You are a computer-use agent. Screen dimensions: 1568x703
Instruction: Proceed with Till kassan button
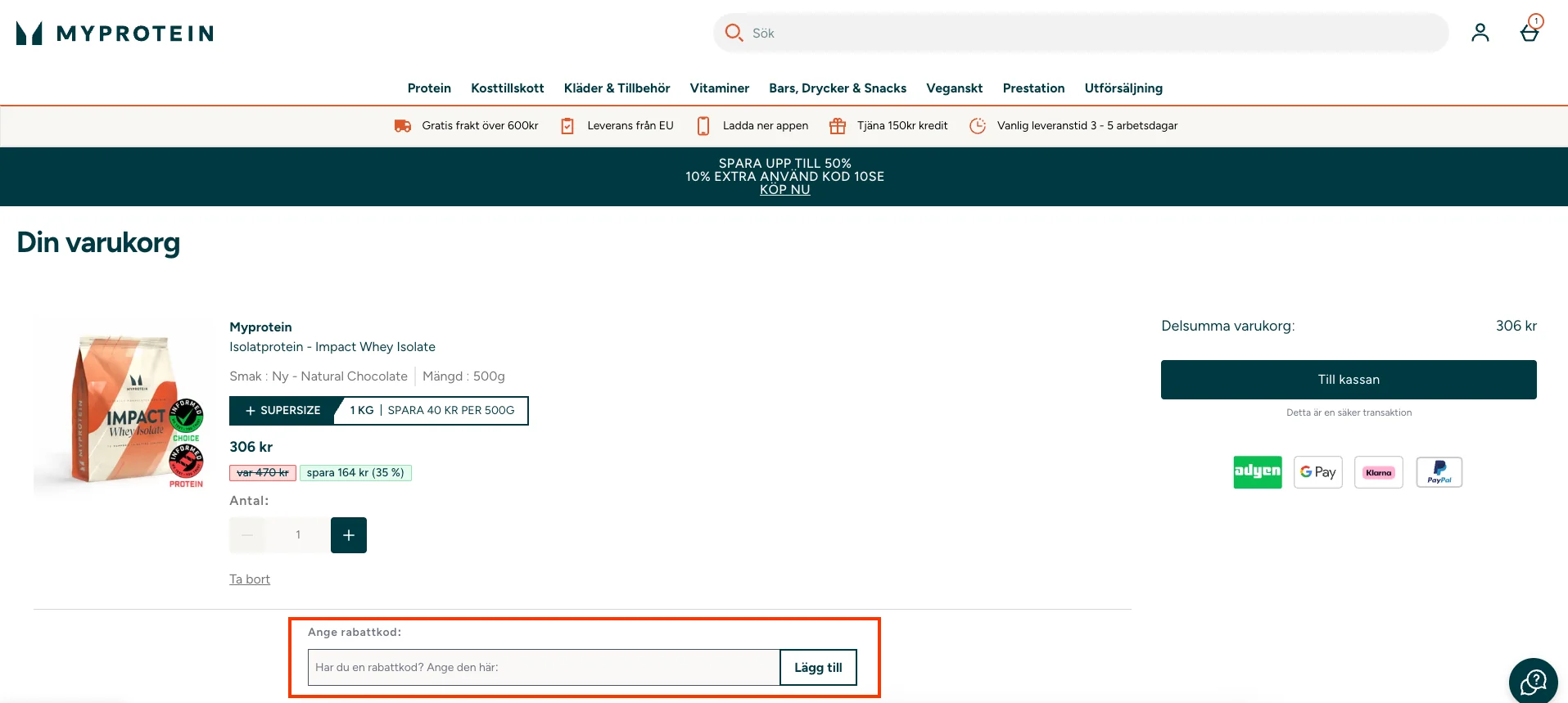coord(1349,380)
